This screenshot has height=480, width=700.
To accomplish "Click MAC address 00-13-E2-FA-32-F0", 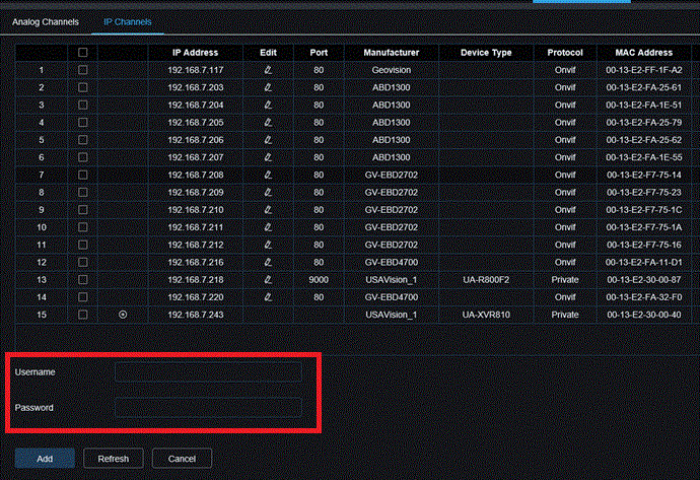I will tap(644, 297).
